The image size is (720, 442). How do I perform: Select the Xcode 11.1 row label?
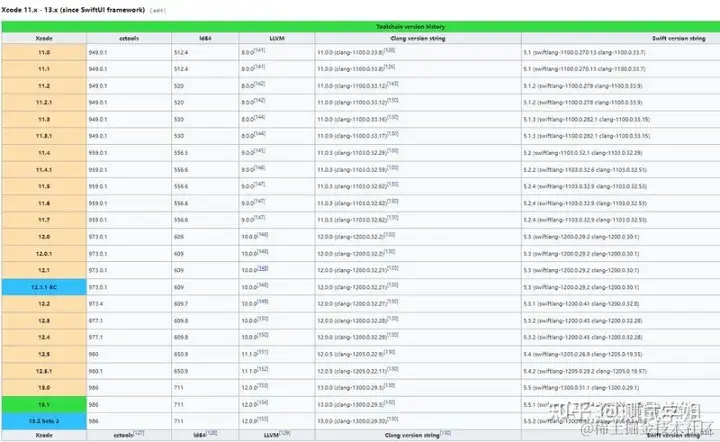[44, 69]
